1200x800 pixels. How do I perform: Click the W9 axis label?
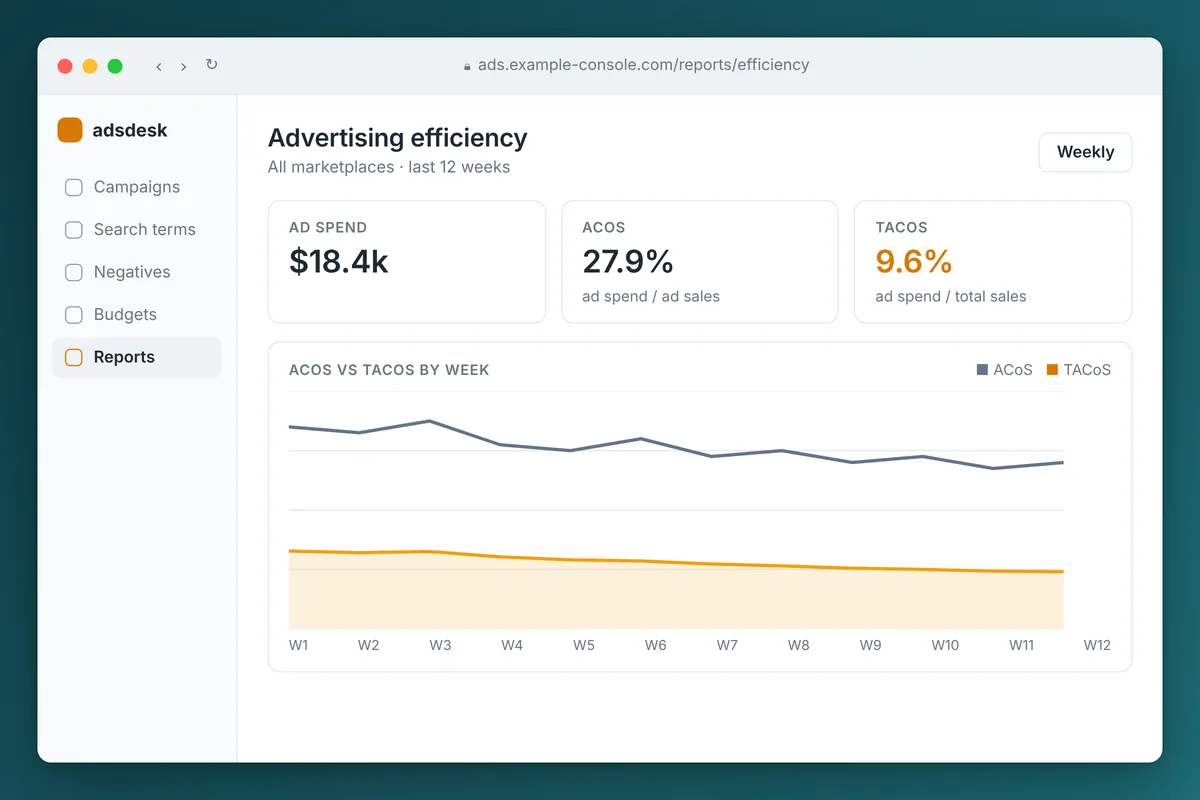click(x=871, y=645)
